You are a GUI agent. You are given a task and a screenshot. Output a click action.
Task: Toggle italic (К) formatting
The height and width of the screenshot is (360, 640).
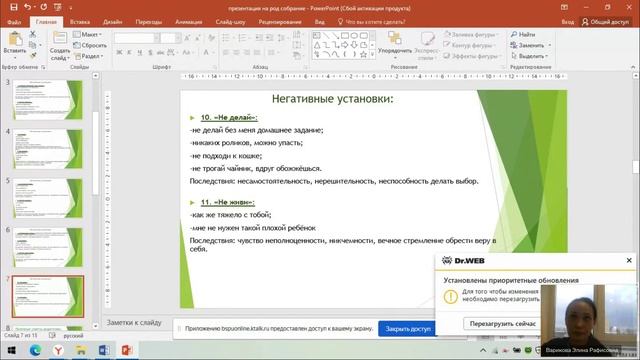129,52
